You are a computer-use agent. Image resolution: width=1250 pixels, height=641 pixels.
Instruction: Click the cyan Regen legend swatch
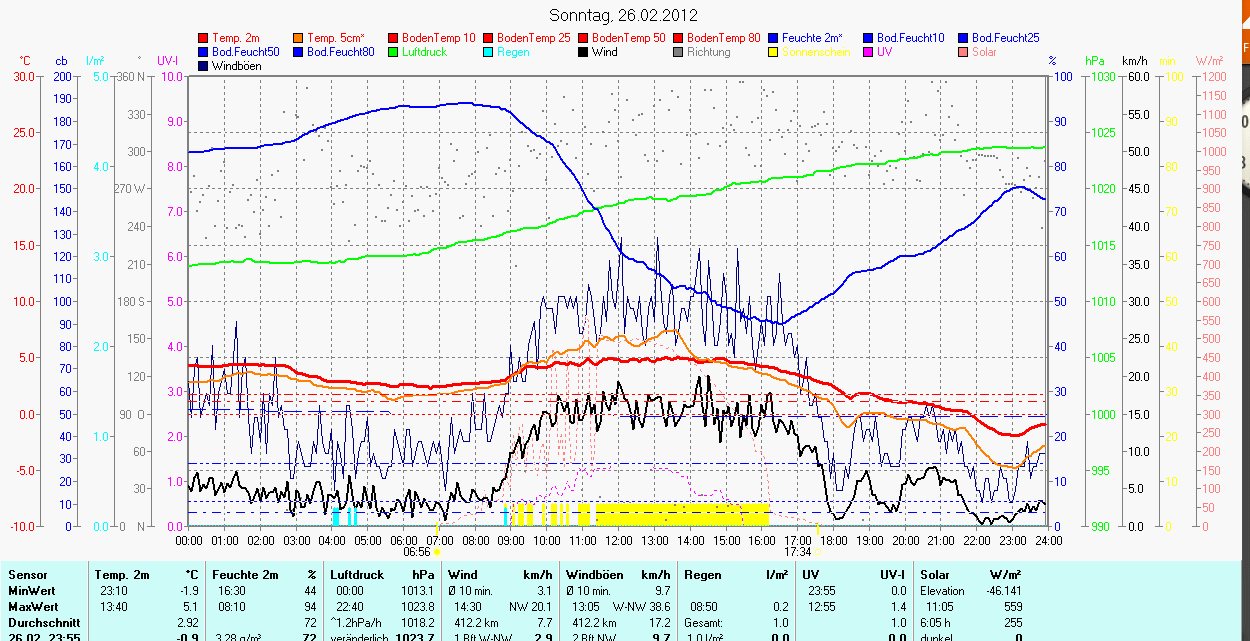(489, 52)
